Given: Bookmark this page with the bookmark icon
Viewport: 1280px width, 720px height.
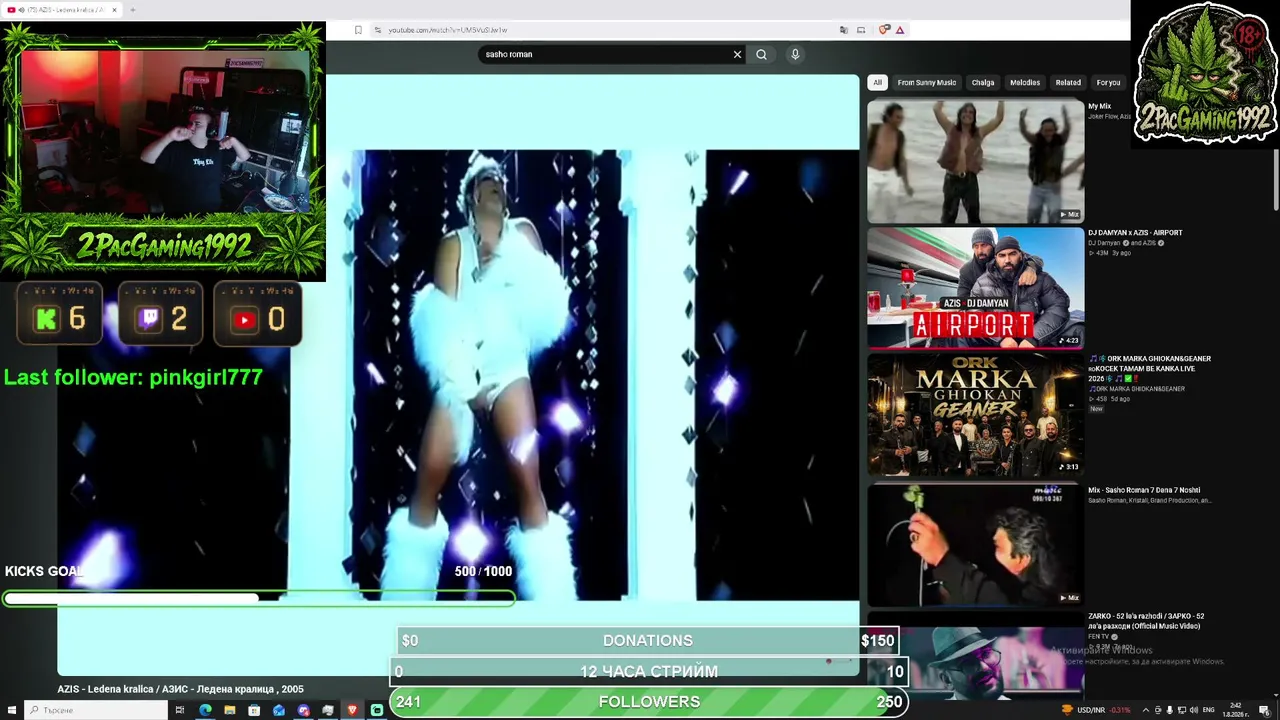Looking at the screenshot, I should click(358, 30).
